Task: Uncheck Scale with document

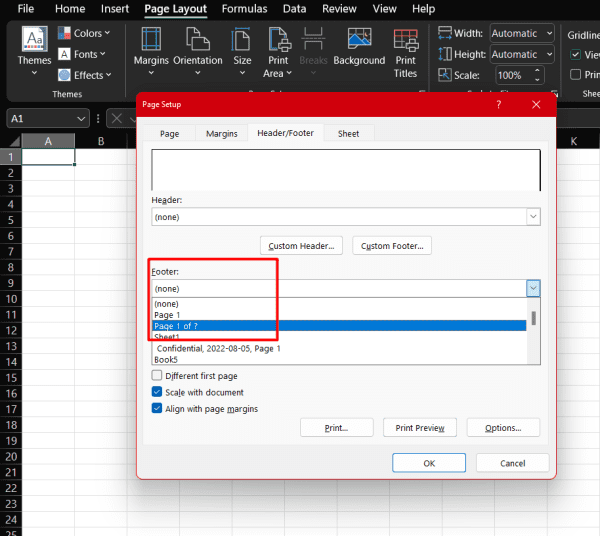Action: tap(157, 392)
